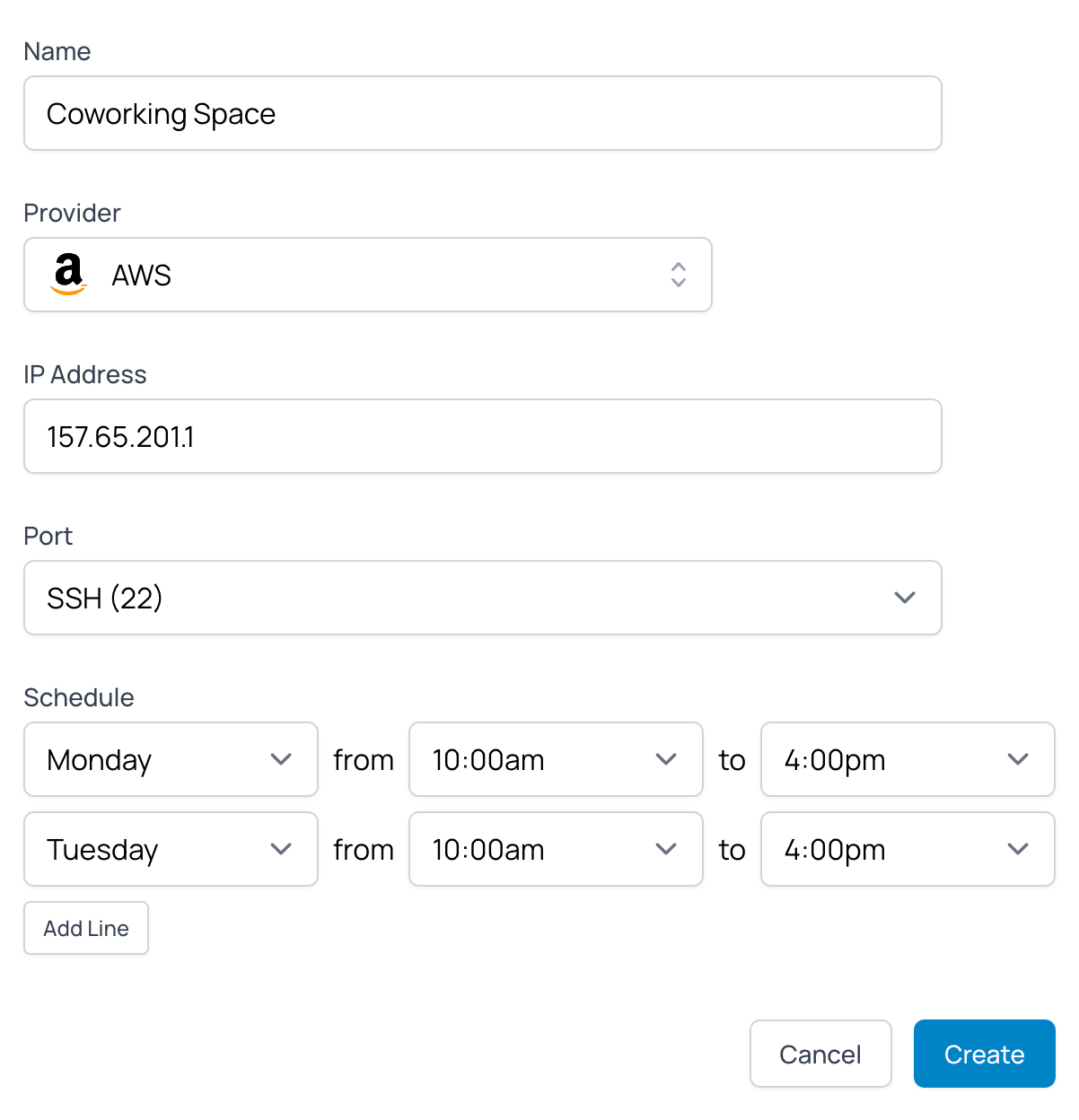Click the Monday end time chevron
This screenshot has width=1079, height=1120.
1018,759
